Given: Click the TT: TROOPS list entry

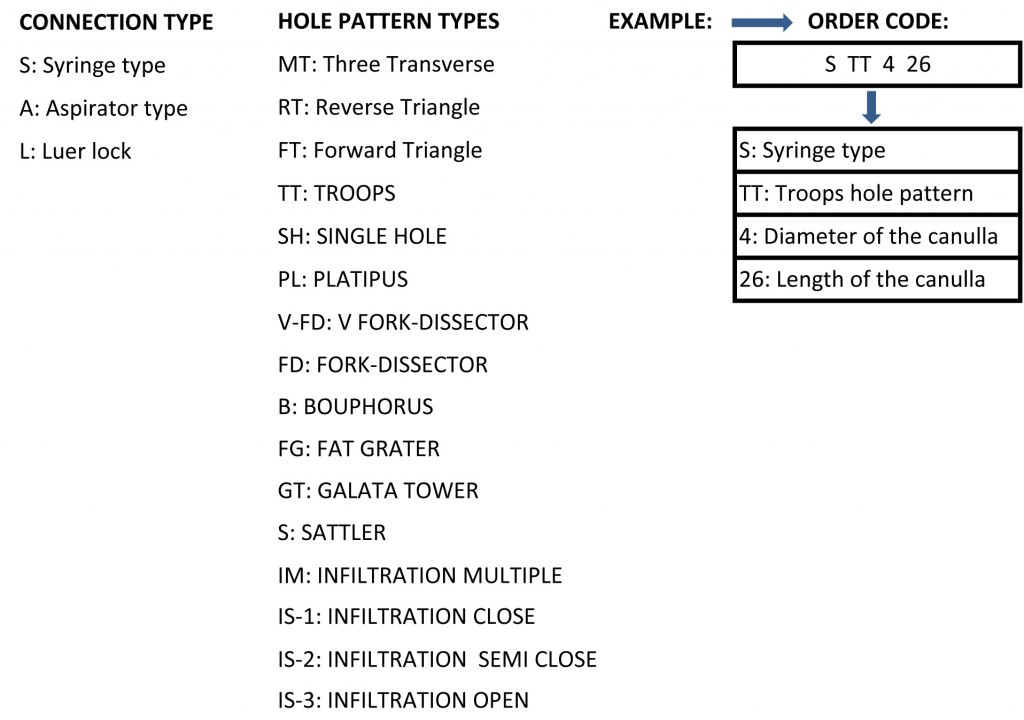Looking at the screenshot, I should [x=336, y=193].
